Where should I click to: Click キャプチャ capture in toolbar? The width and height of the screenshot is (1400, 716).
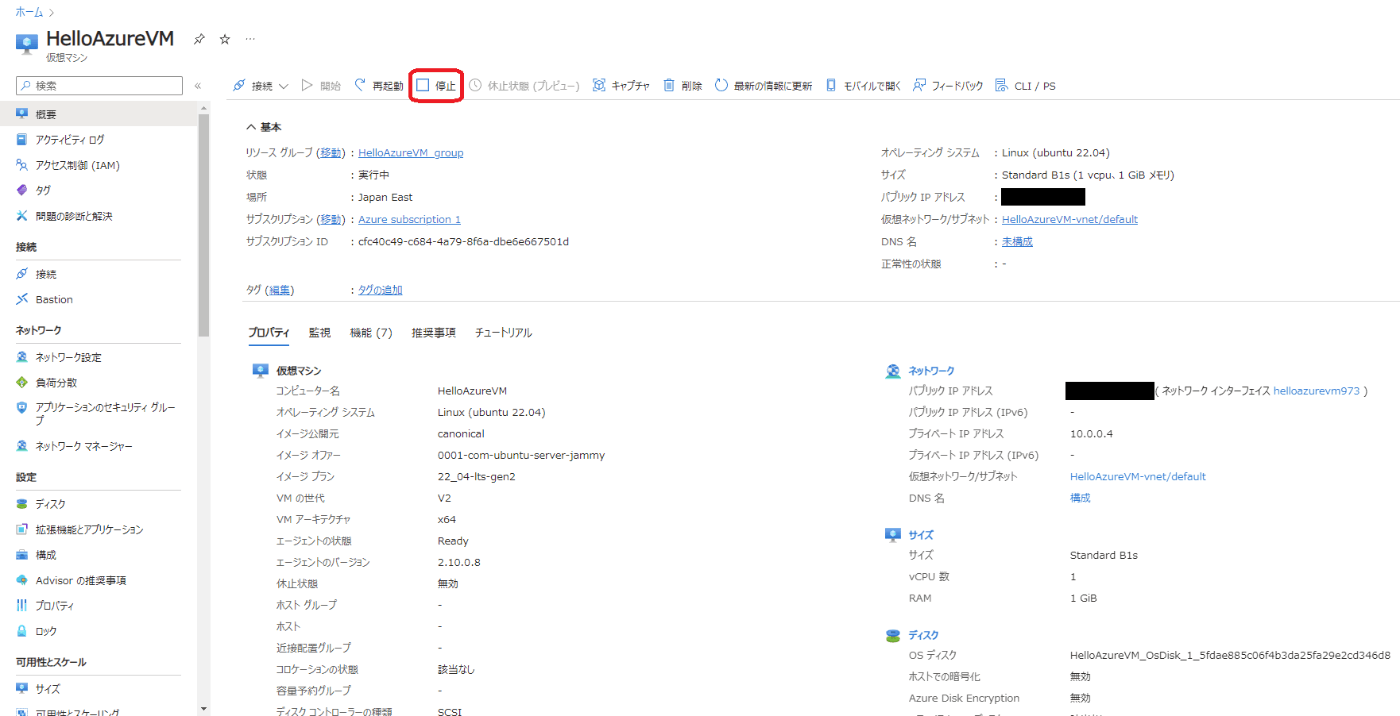tap(621, 86)
